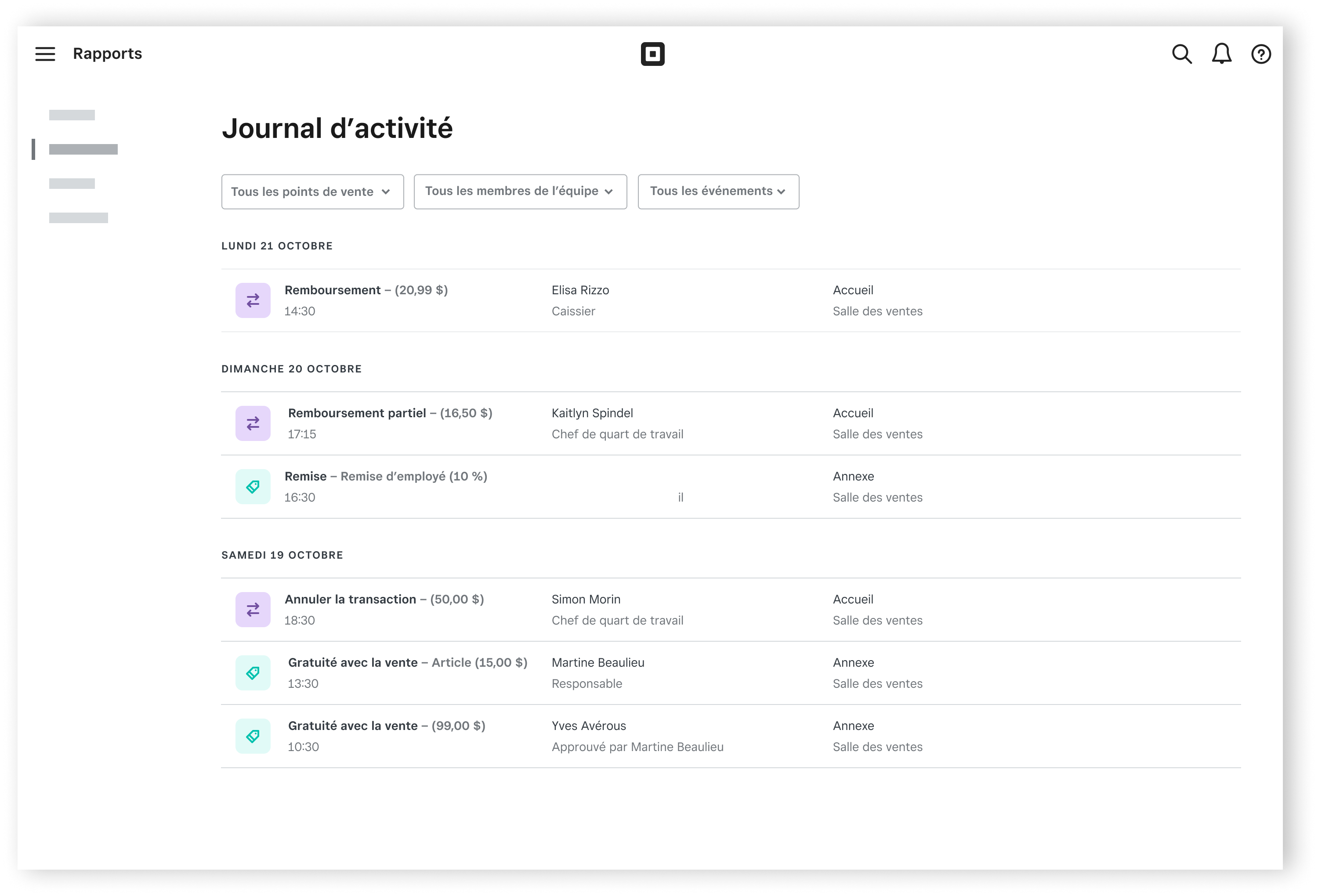The height and width of the screenshot is (896, 1318).
Task: Open the help question mark icon
Action: 1261,54
